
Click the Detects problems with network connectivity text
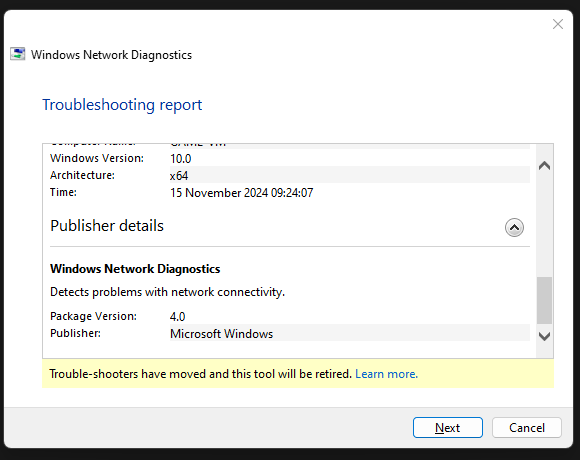tap(168, 292)
